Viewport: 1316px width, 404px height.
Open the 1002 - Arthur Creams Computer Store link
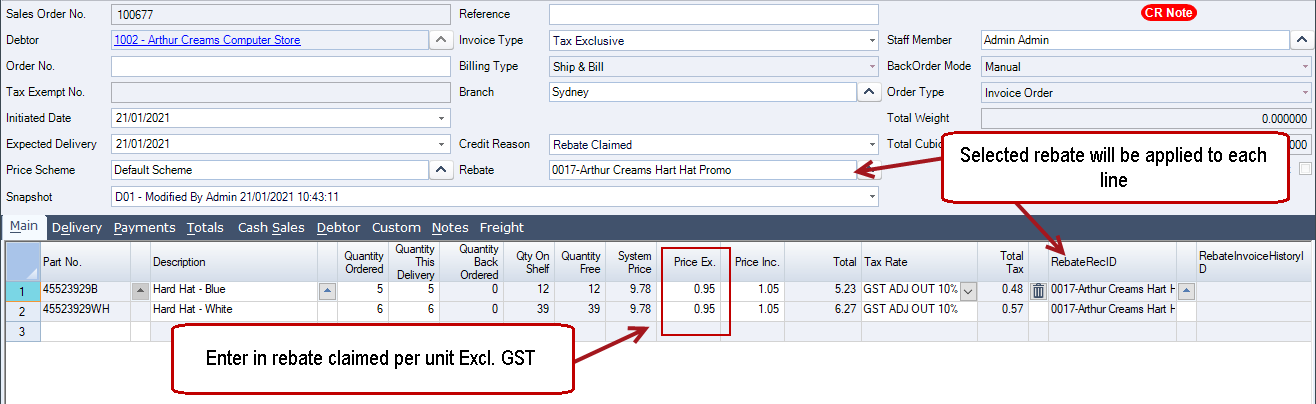[x=208, y=41]
